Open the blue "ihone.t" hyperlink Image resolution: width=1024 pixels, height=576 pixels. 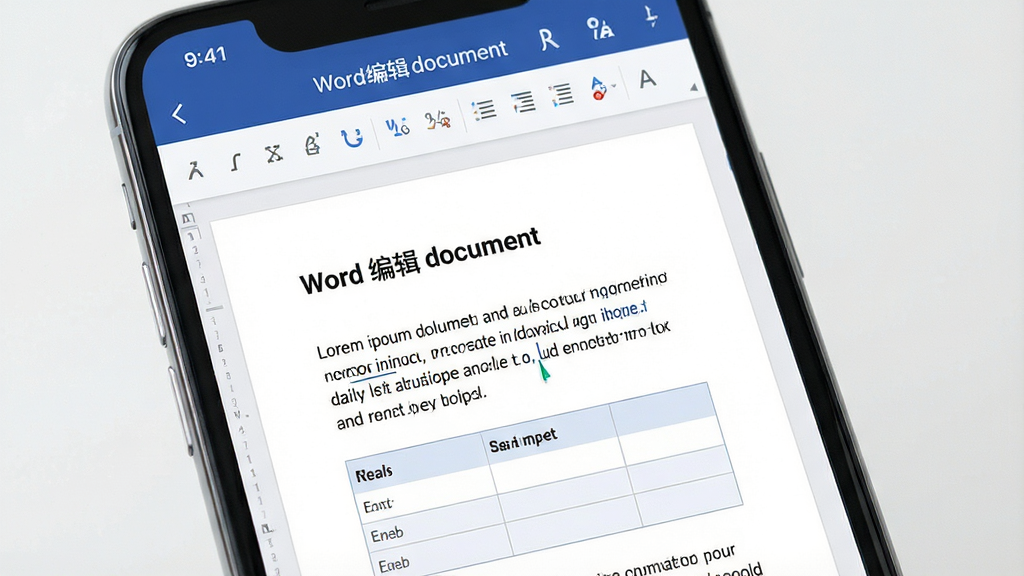(624, 312)
